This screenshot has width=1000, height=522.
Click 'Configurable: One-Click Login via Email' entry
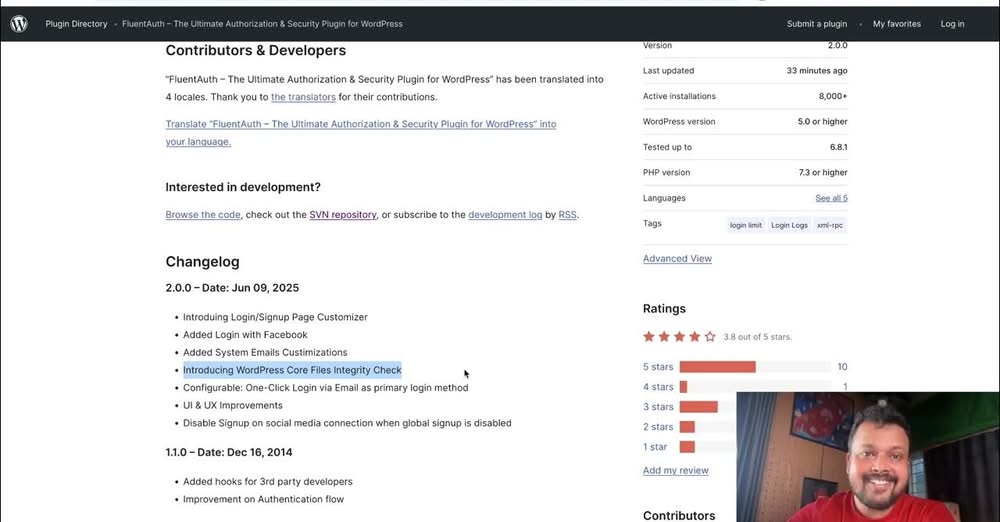point(325,387)
